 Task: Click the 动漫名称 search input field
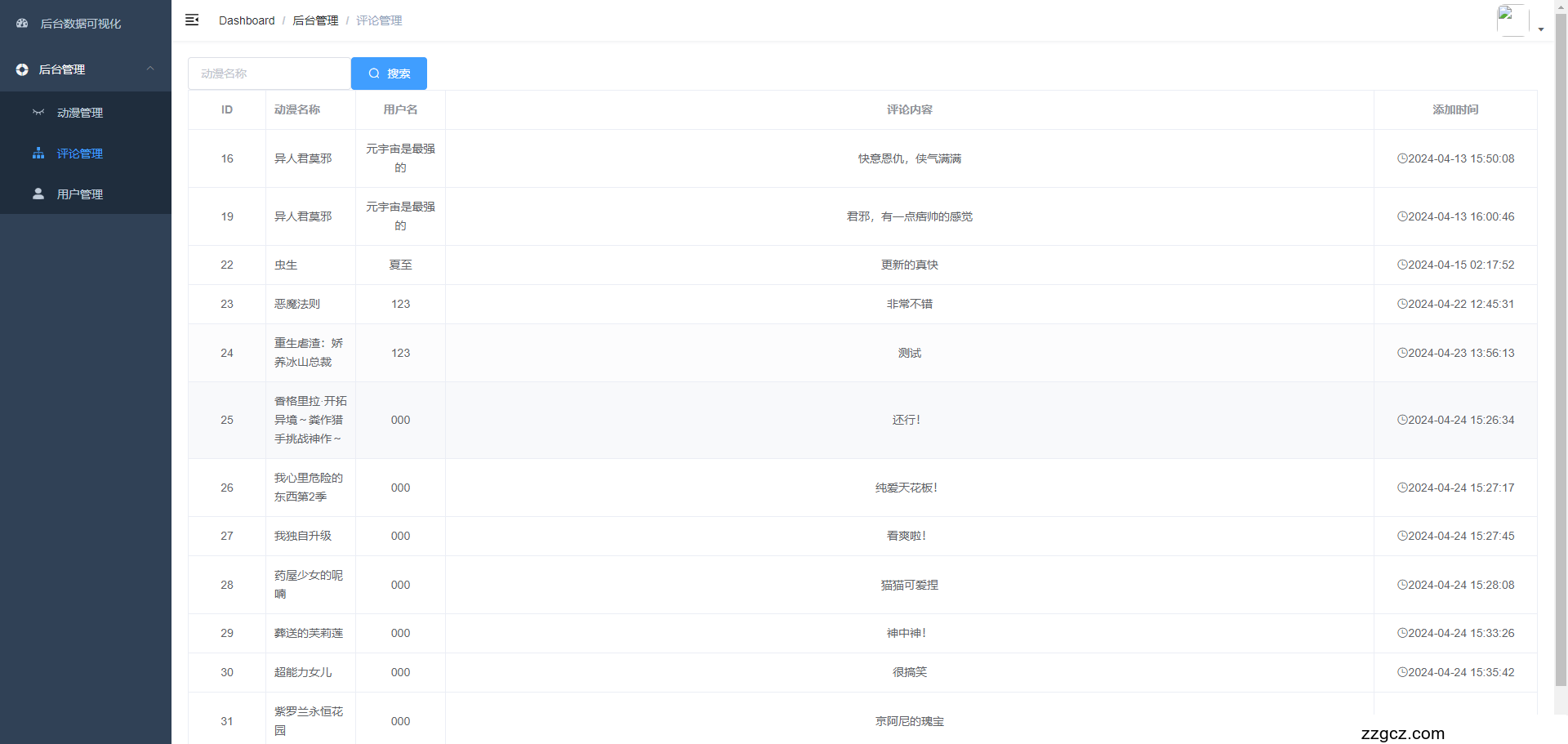[269, 74]
